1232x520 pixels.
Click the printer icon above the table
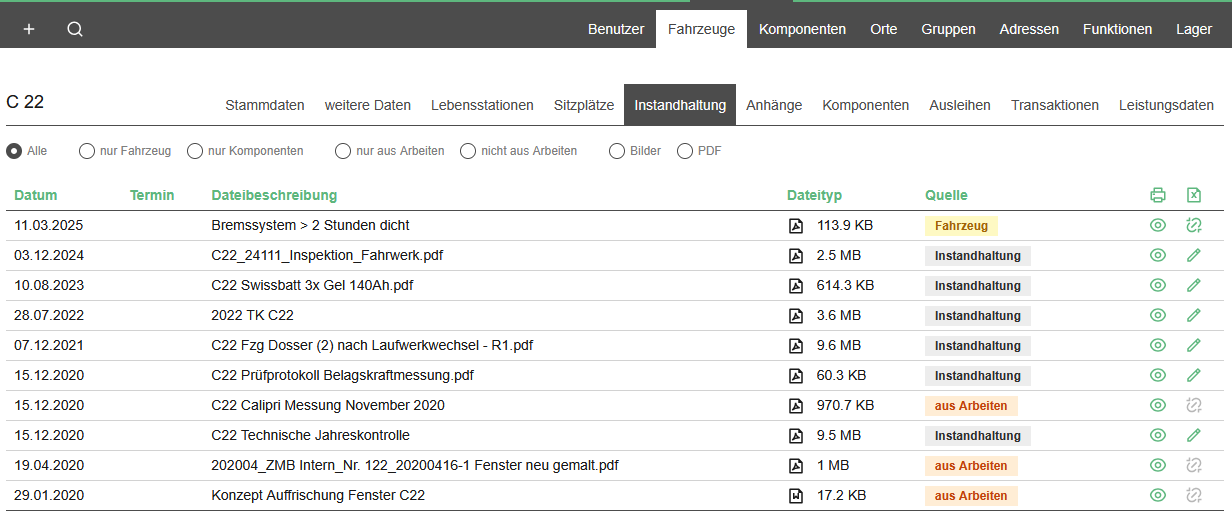tap(1158, 195)
